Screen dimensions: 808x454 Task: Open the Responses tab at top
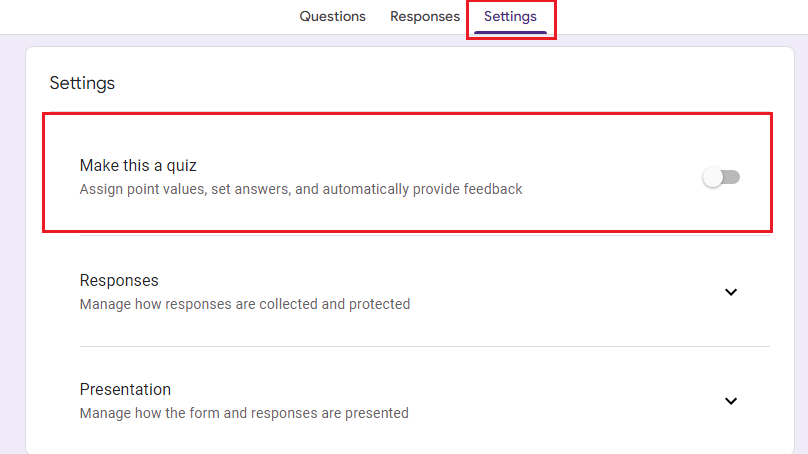pos(425,16)
